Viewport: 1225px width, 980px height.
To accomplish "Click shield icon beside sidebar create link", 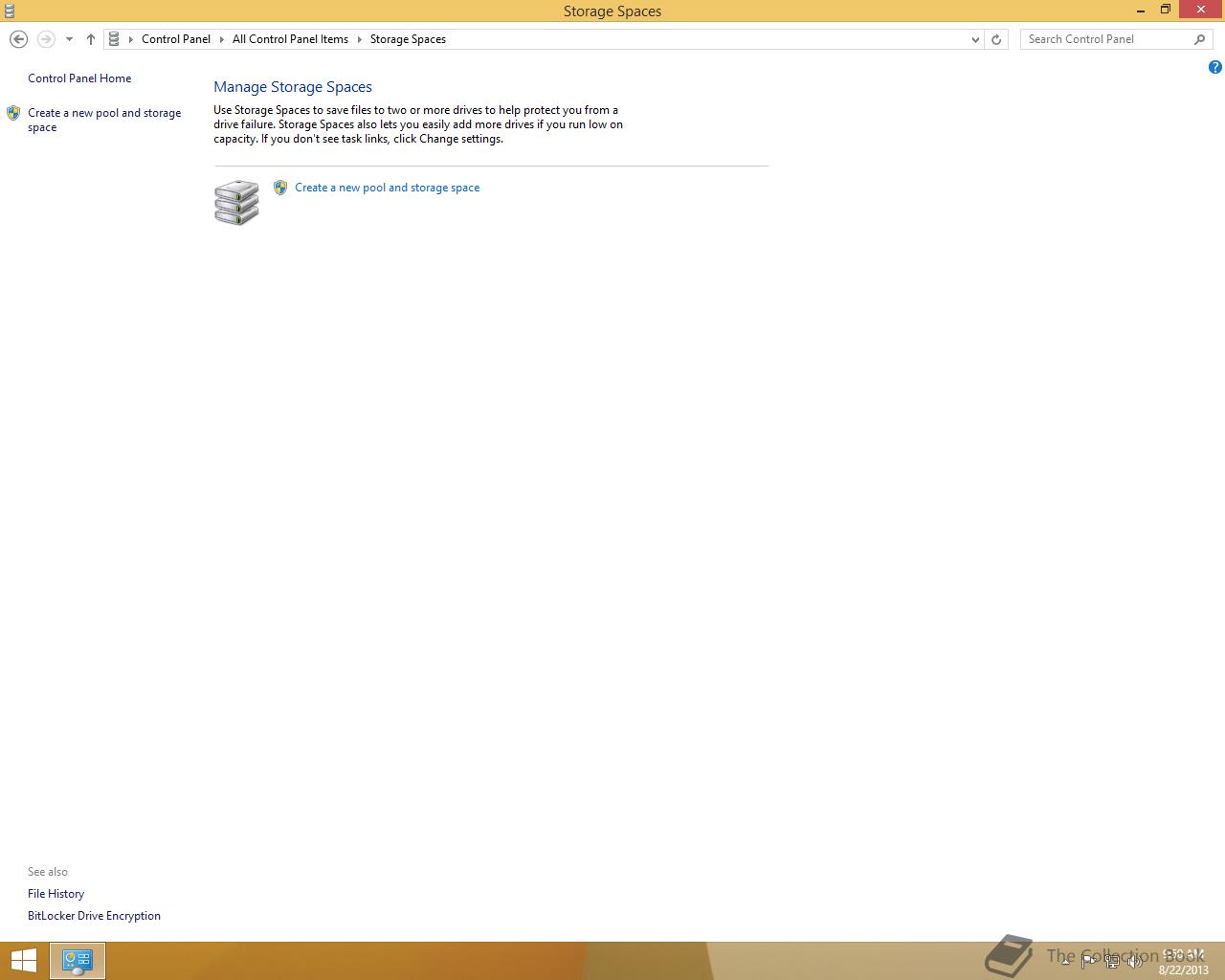I will coord(13,113).
